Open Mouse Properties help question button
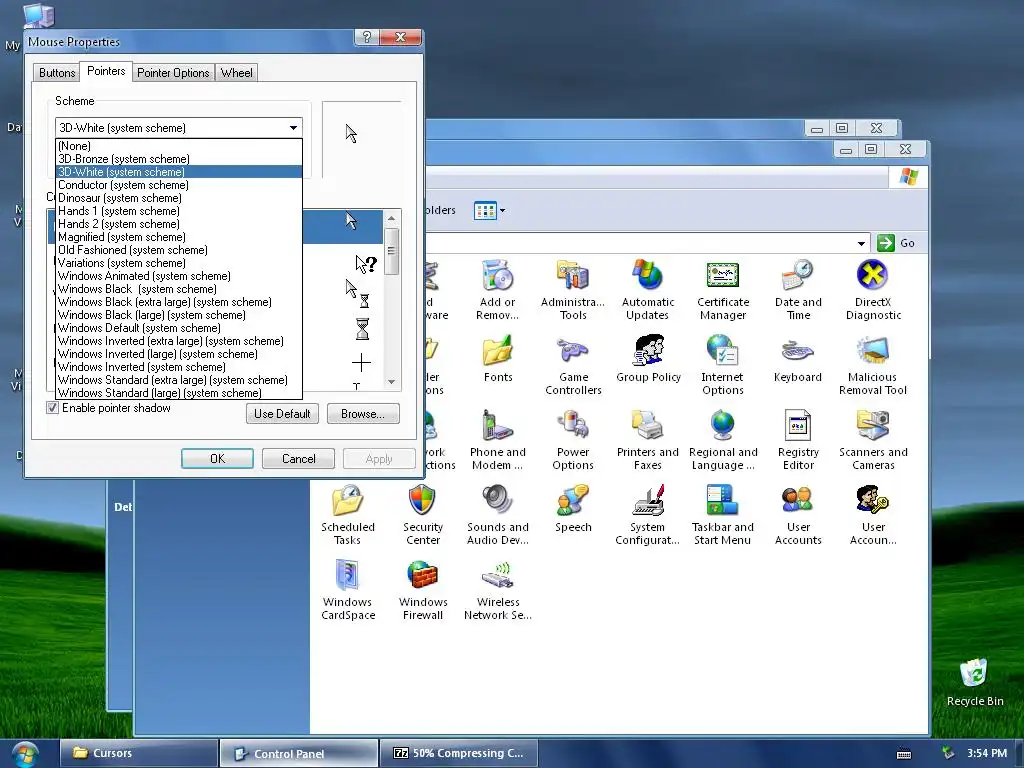The image size is (1024, 768). (367, 37)
